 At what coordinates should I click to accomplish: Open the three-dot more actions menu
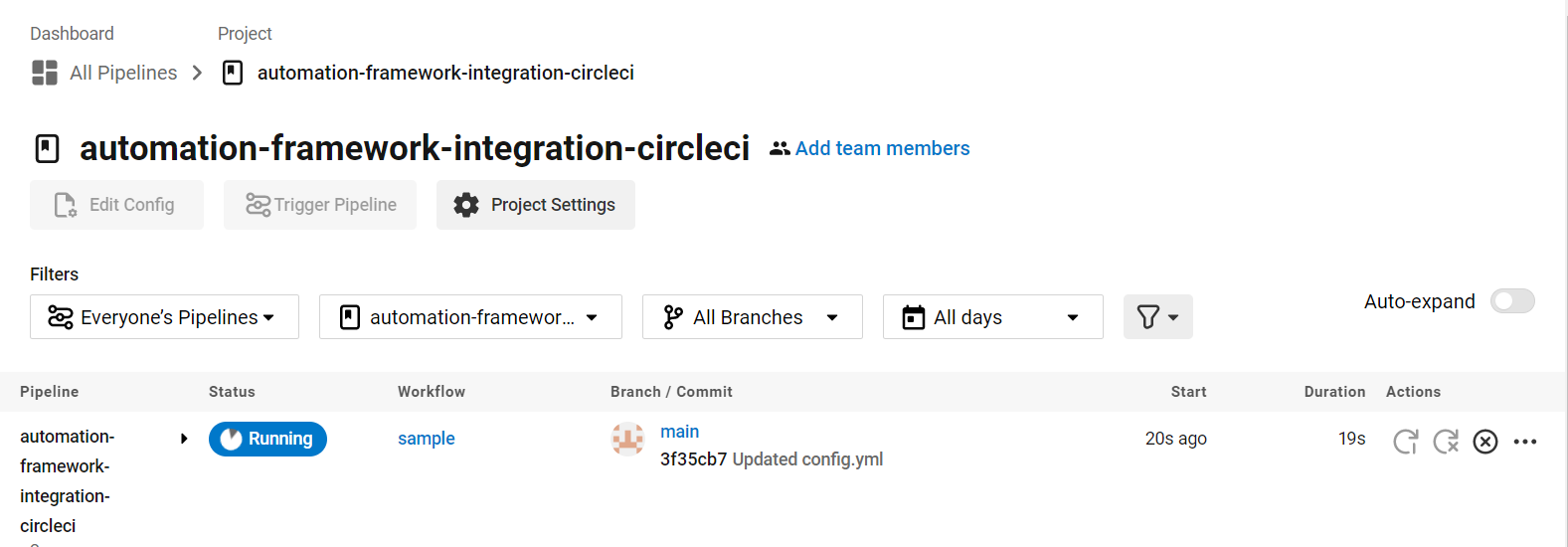click(1525, 441)
